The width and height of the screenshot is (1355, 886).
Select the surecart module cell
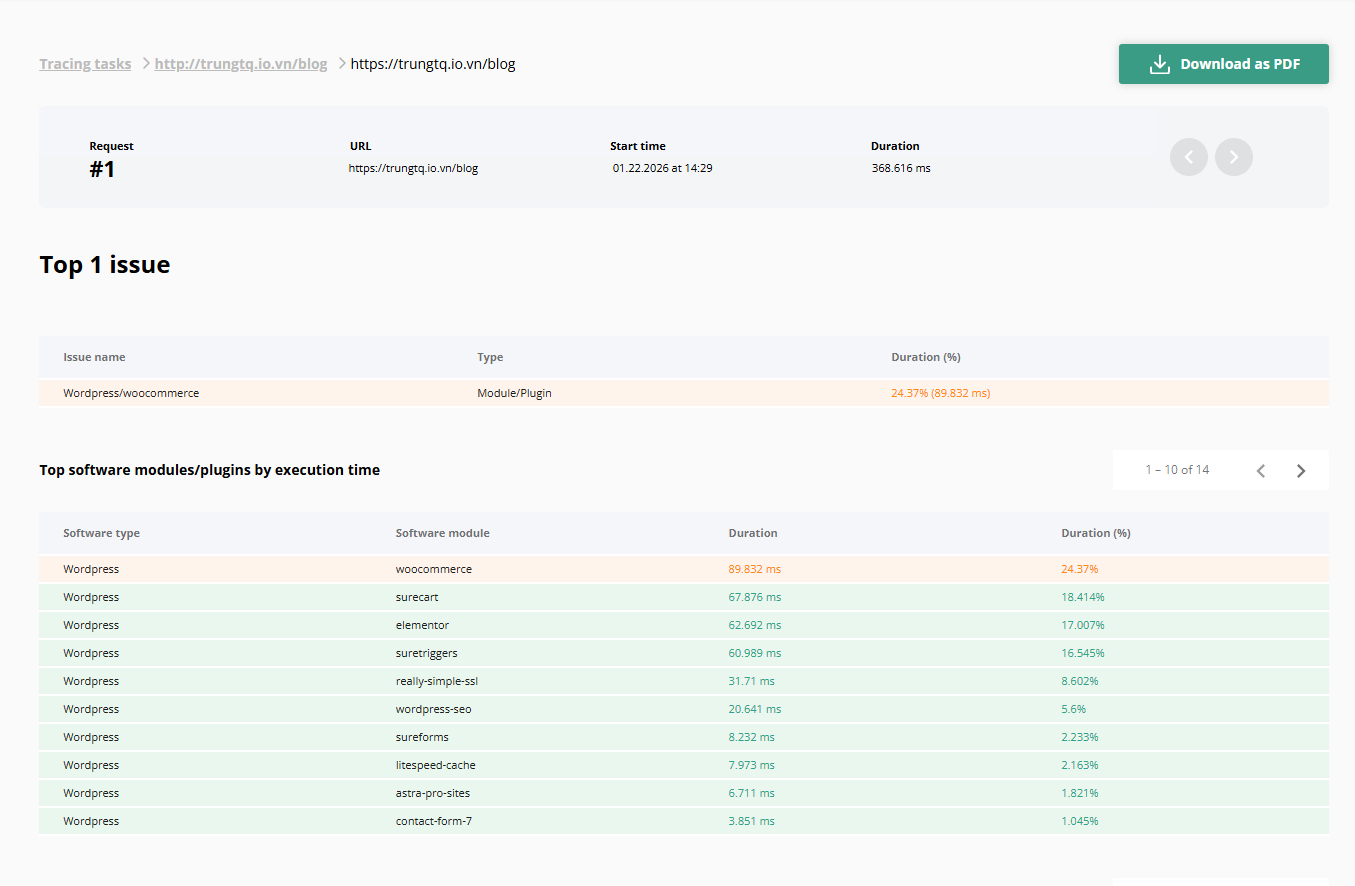point(417,597)
